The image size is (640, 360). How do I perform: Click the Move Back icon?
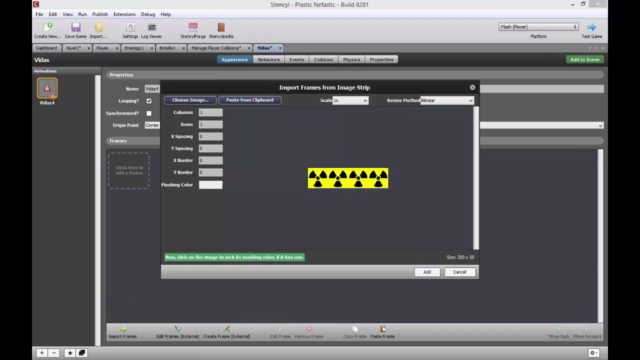click(559, 329)
